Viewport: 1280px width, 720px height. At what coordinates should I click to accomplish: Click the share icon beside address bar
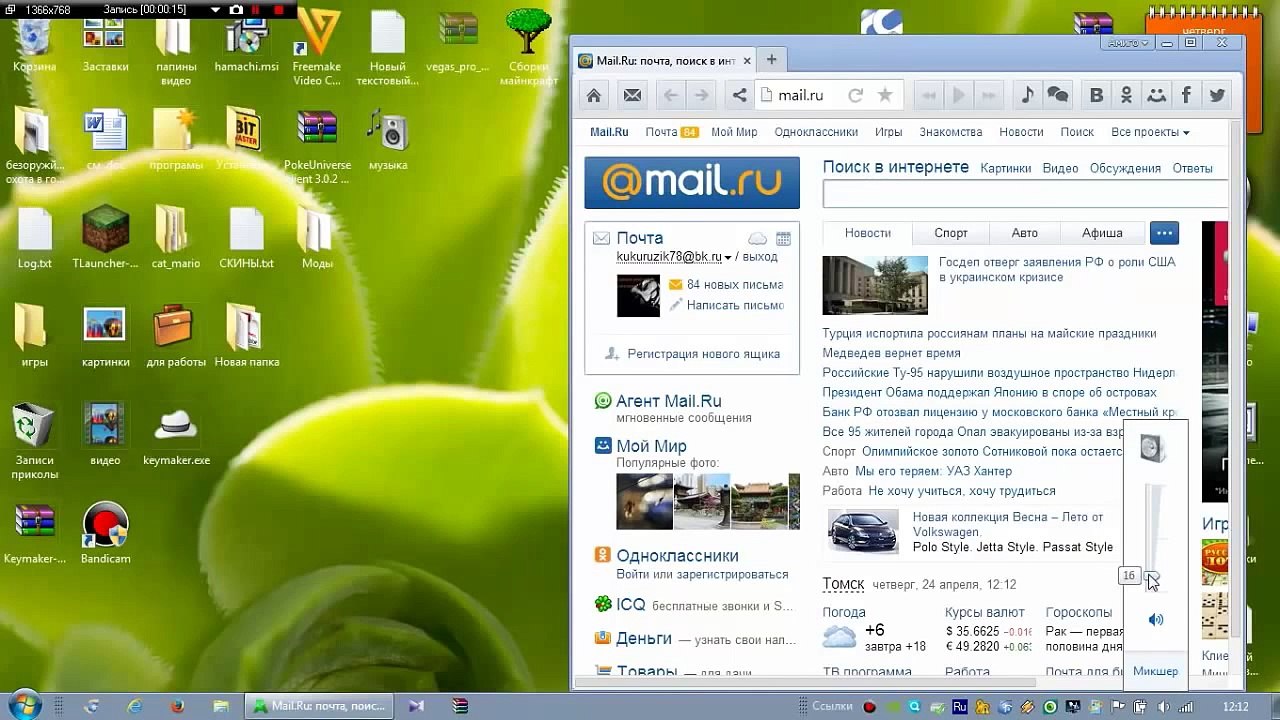coord(739,95)
